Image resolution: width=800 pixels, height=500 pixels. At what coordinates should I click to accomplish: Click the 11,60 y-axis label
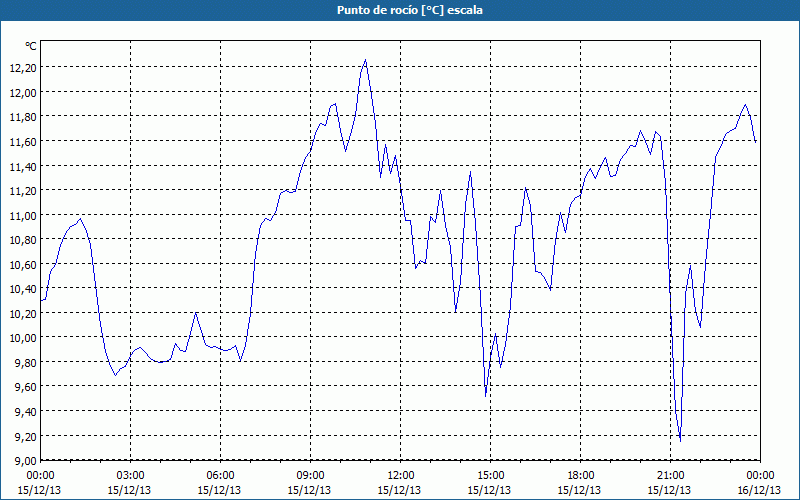(23, 141)
